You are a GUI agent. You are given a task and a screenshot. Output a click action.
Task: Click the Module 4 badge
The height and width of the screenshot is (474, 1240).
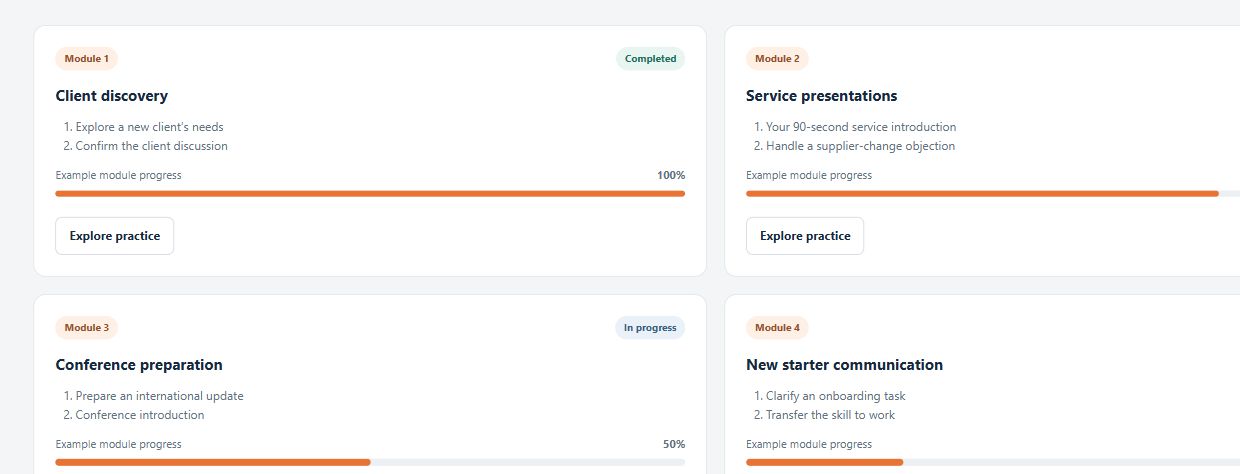tap(777, 327)
